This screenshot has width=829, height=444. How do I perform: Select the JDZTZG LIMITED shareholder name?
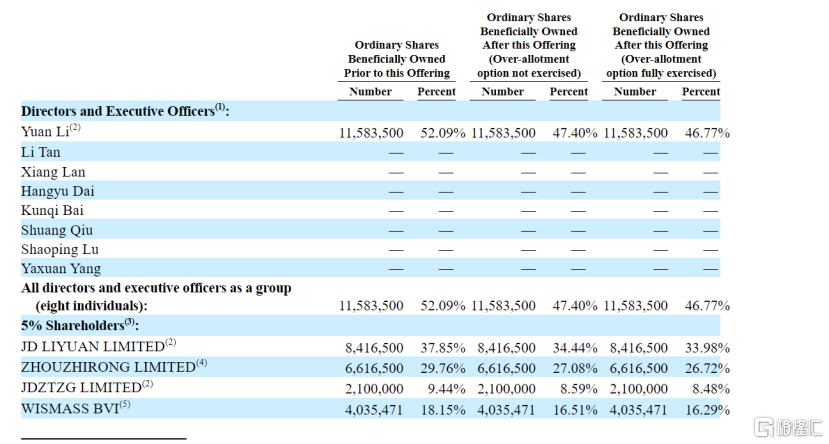pos(80,387)
